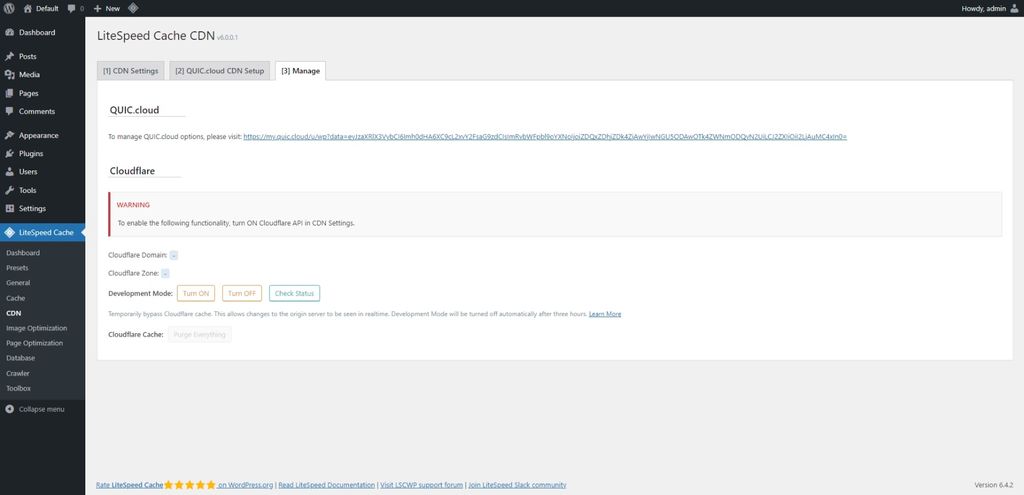Open Image Optimization submenu
Screen dimensions: 1024x495
tap(37, 328)
